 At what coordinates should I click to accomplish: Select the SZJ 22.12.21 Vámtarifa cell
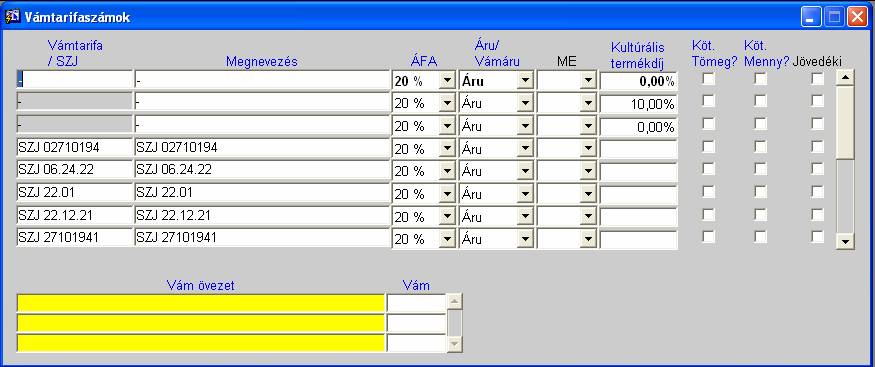[x=74, y=215]
